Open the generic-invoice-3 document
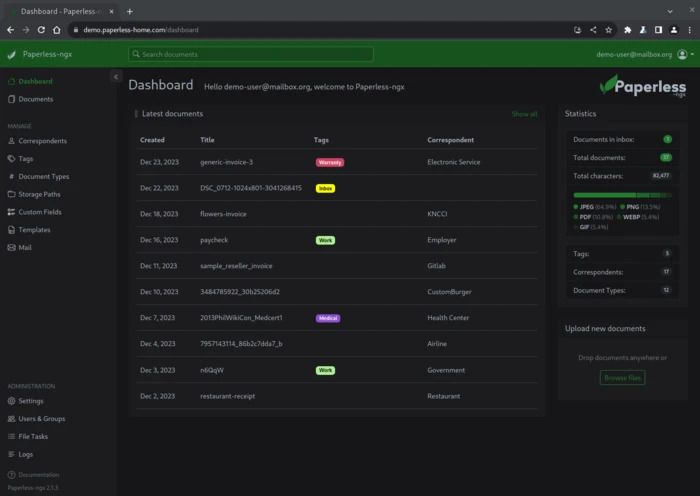This screenshot has height=496, width=700. click(226, 162)
